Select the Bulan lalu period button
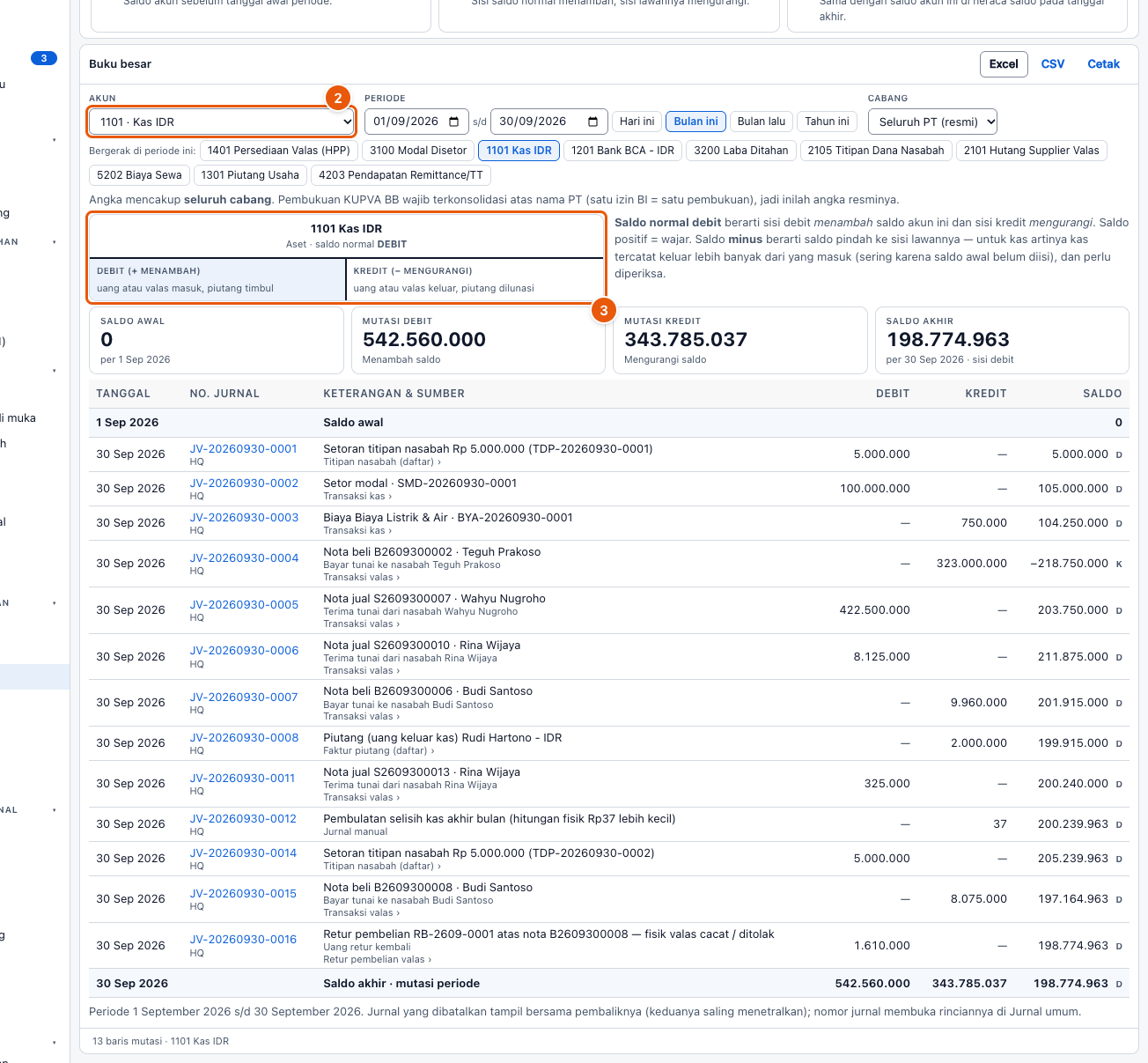Screen dimensions: 1148x1063 point(762,122)
